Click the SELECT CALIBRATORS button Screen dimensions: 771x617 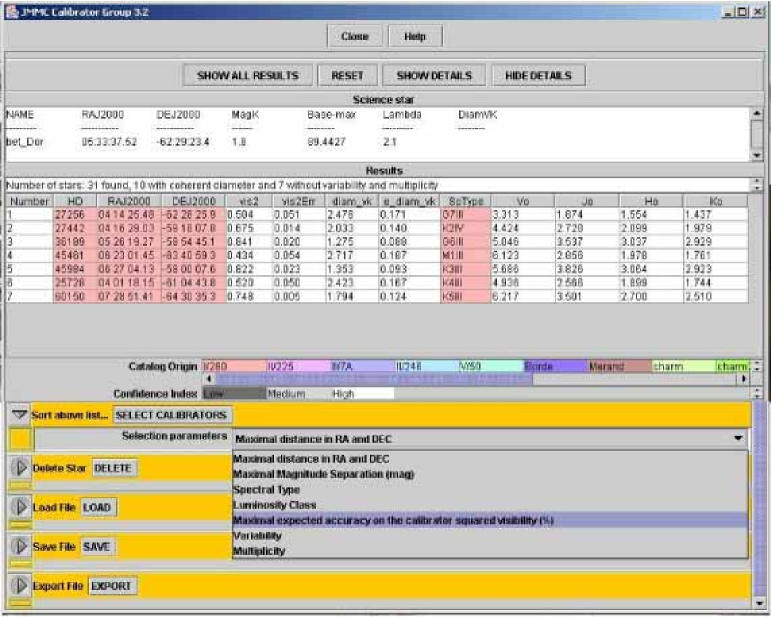point(172,414)
